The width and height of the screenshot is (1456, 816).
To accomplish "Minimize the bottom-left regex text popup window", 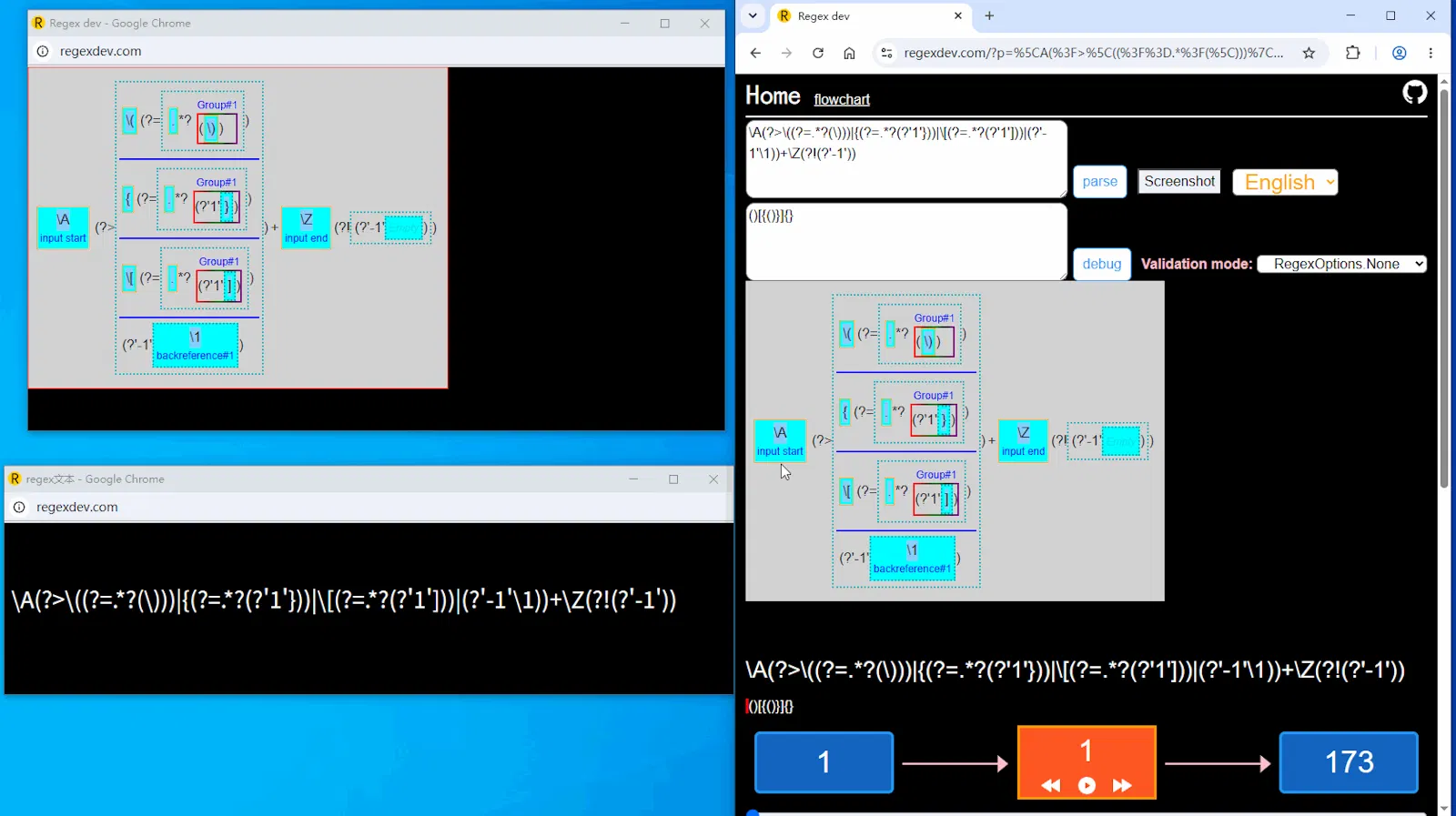I will pos(633,479).
